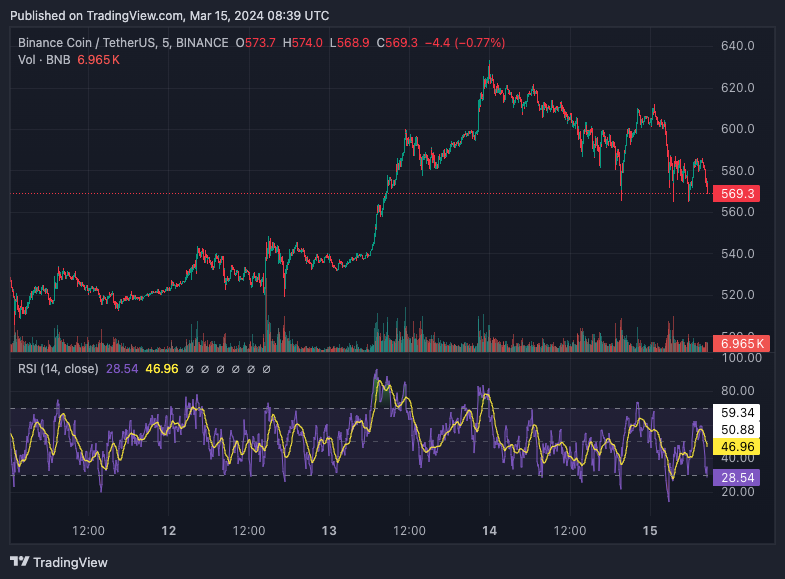Click the TradingView logo at bottom left
This screenshot has height=579, width=785.
[x=58, y=562]
